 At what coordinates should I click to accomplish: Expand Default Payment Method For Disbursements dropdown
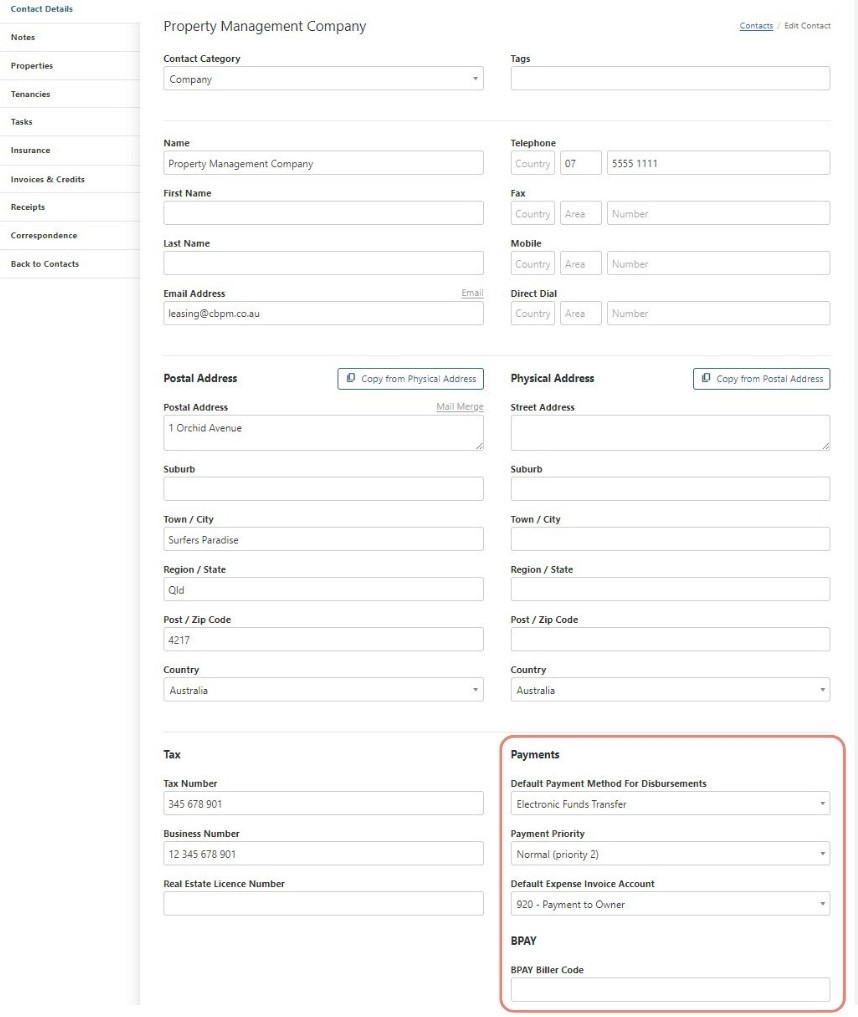(670, 803)
